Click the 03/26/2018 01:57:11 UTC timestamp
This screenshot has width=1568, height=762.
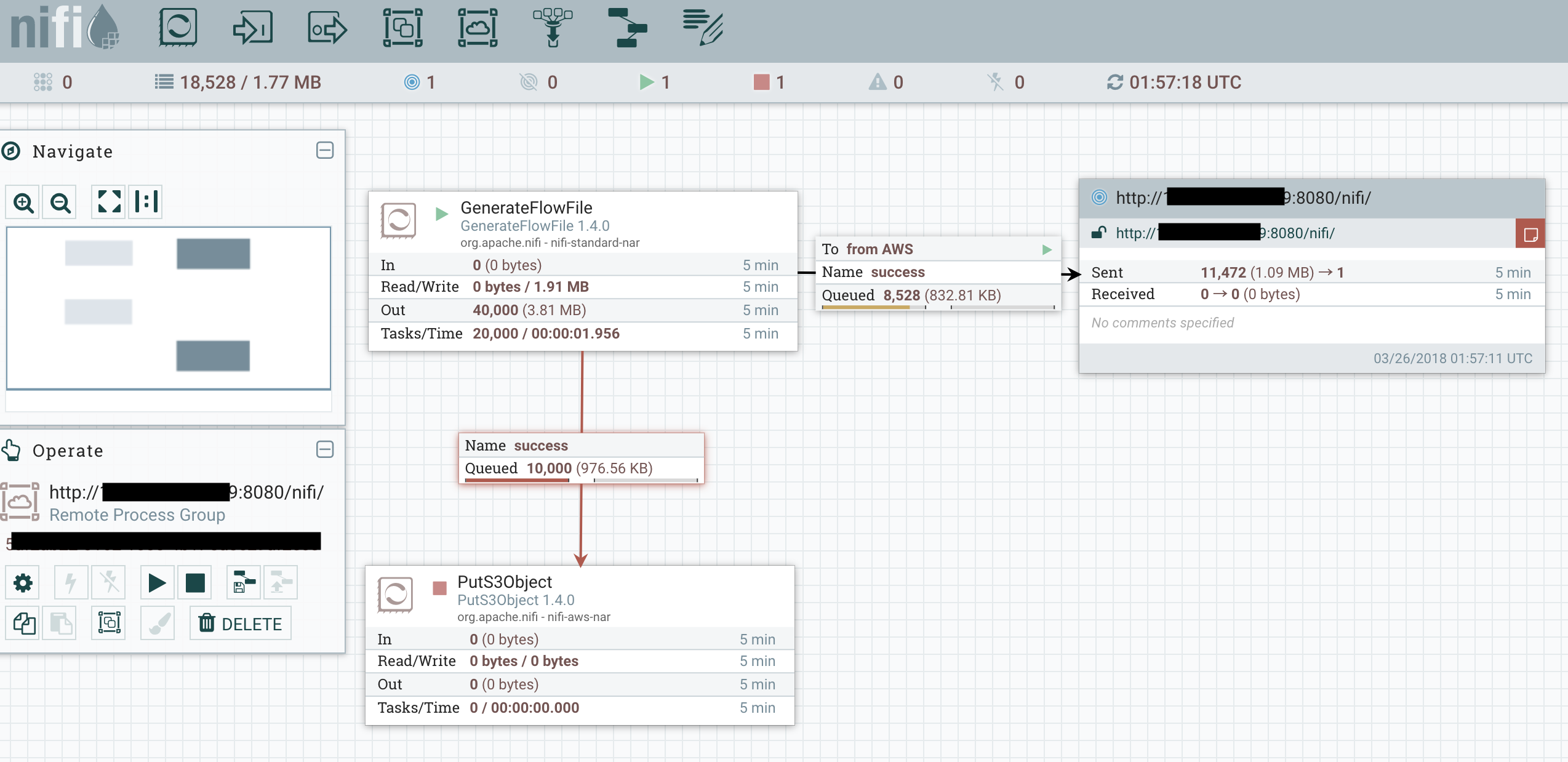[x=1453, y=358]
